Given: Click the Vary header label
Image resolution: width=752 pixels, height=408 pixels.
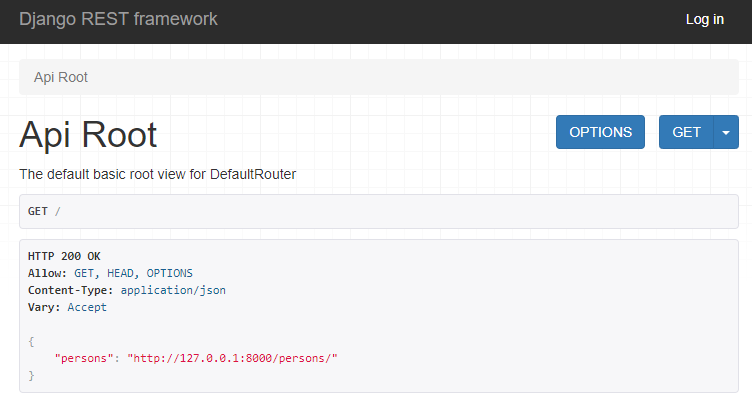Looking at the screenshot, I should tap(44, 307).
